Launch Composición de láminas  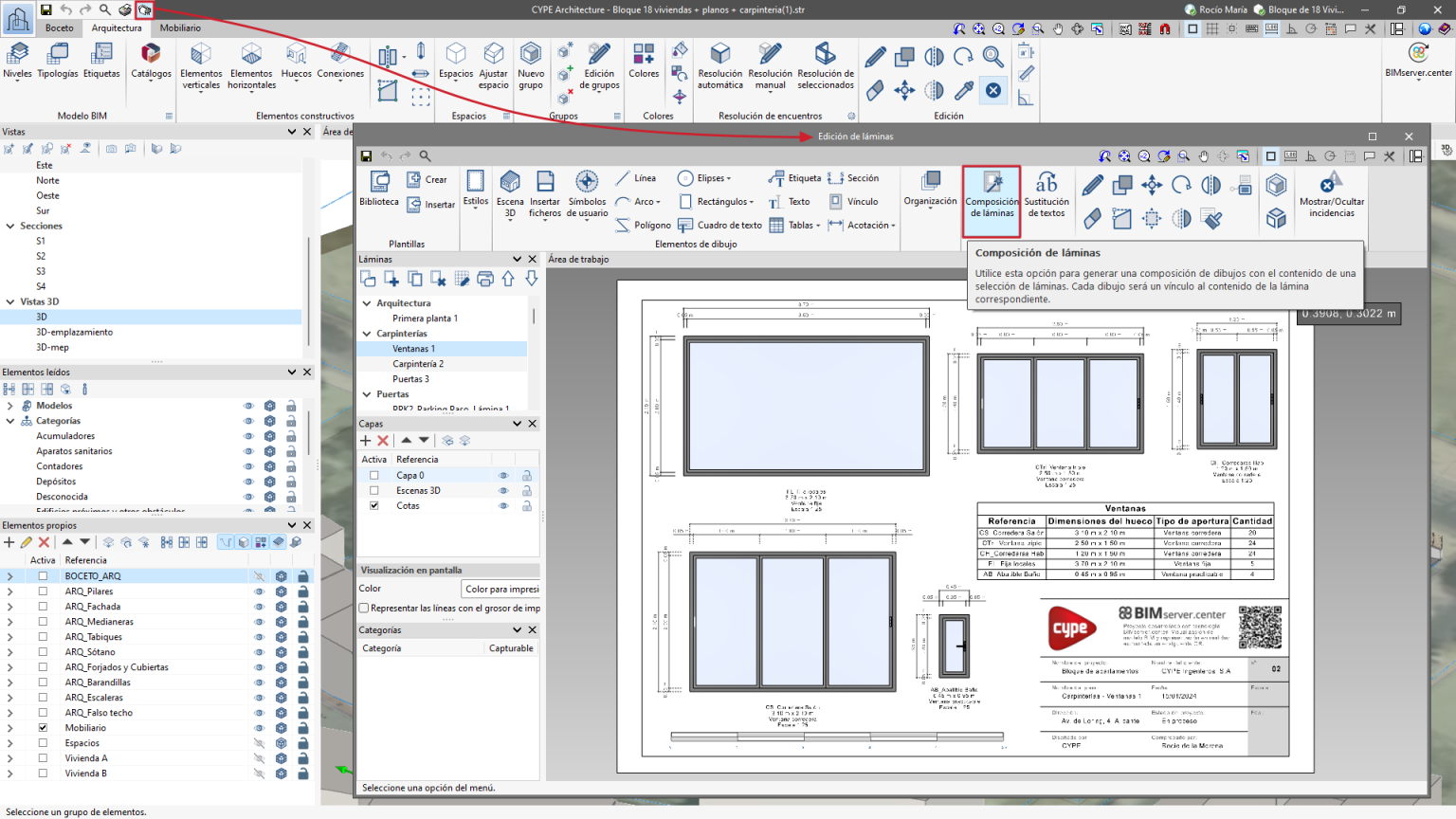992,201
